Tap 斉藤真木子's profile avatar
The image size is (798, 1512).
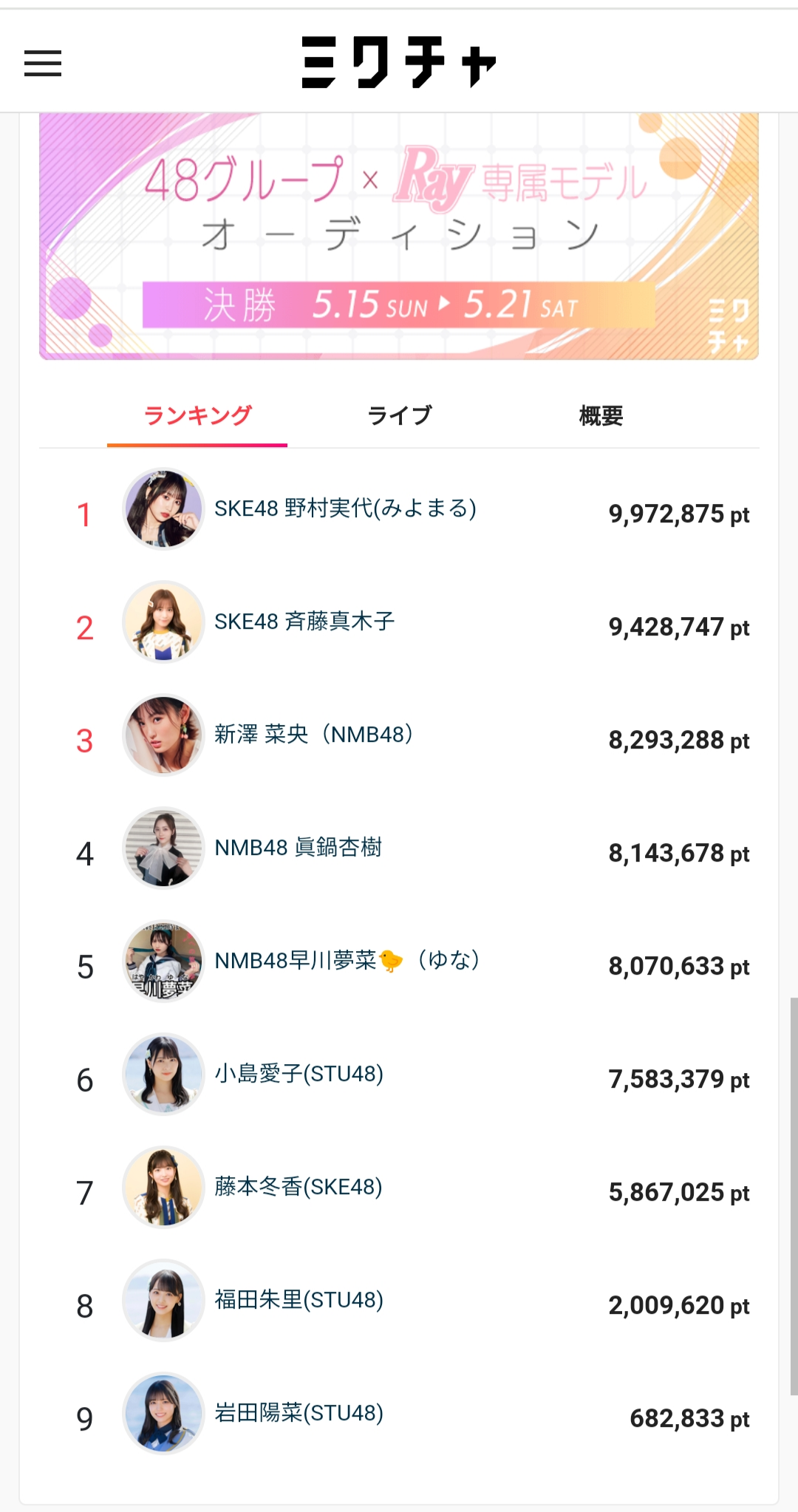tap(163, 622)
